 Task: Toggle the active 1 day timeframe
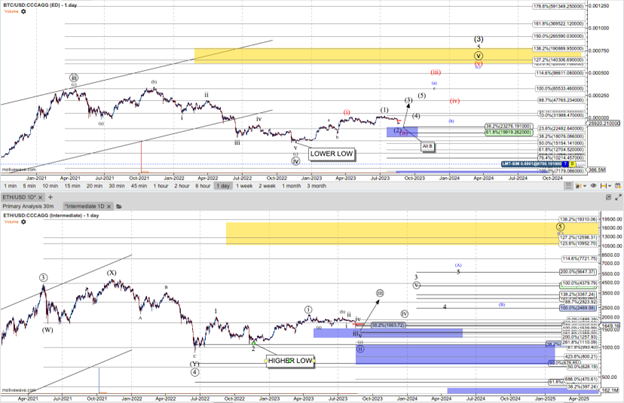(x=222, y=186)
